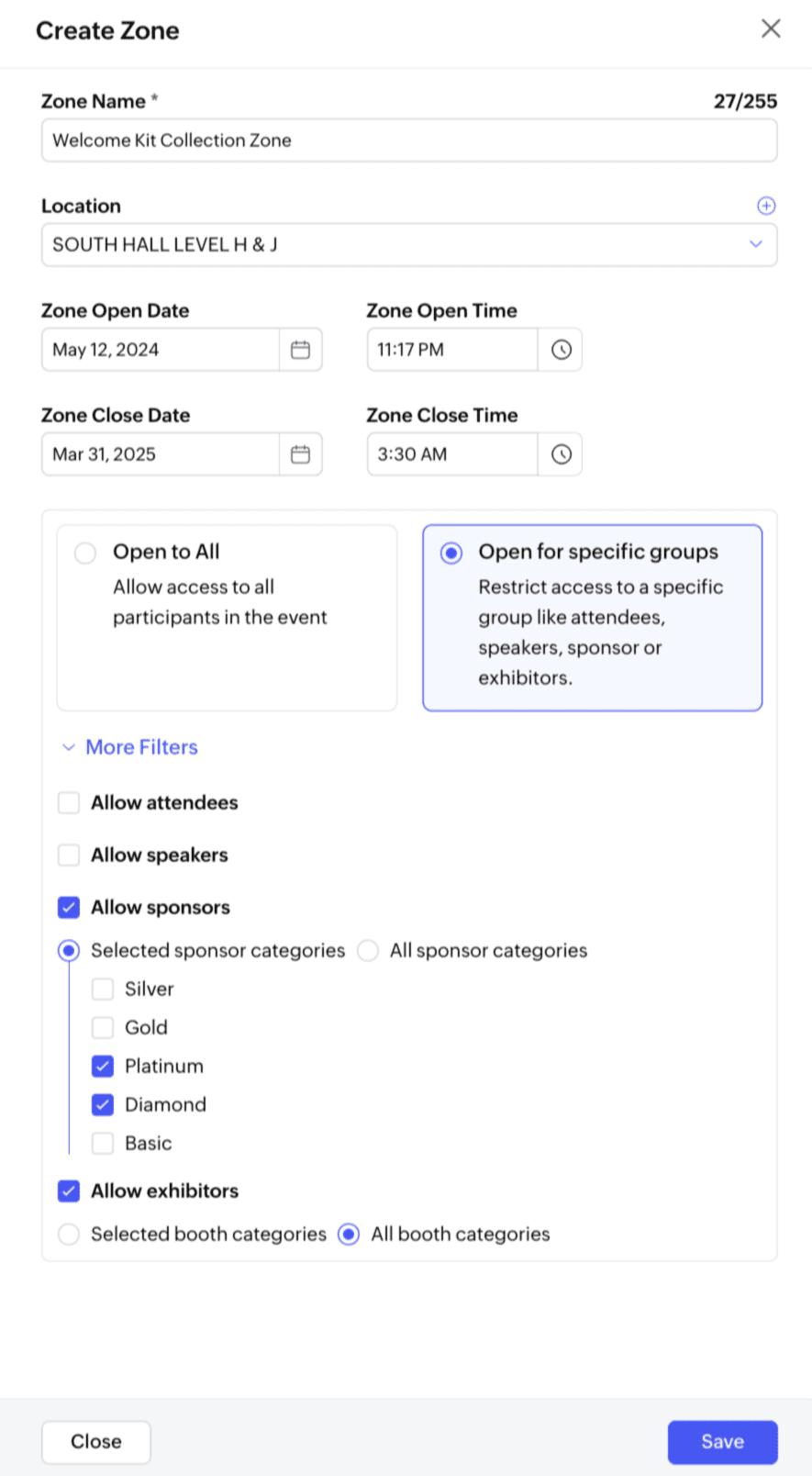Open calendar for Zone Close Date
This screenshot has width=812, height=1476.
(300, 454)
